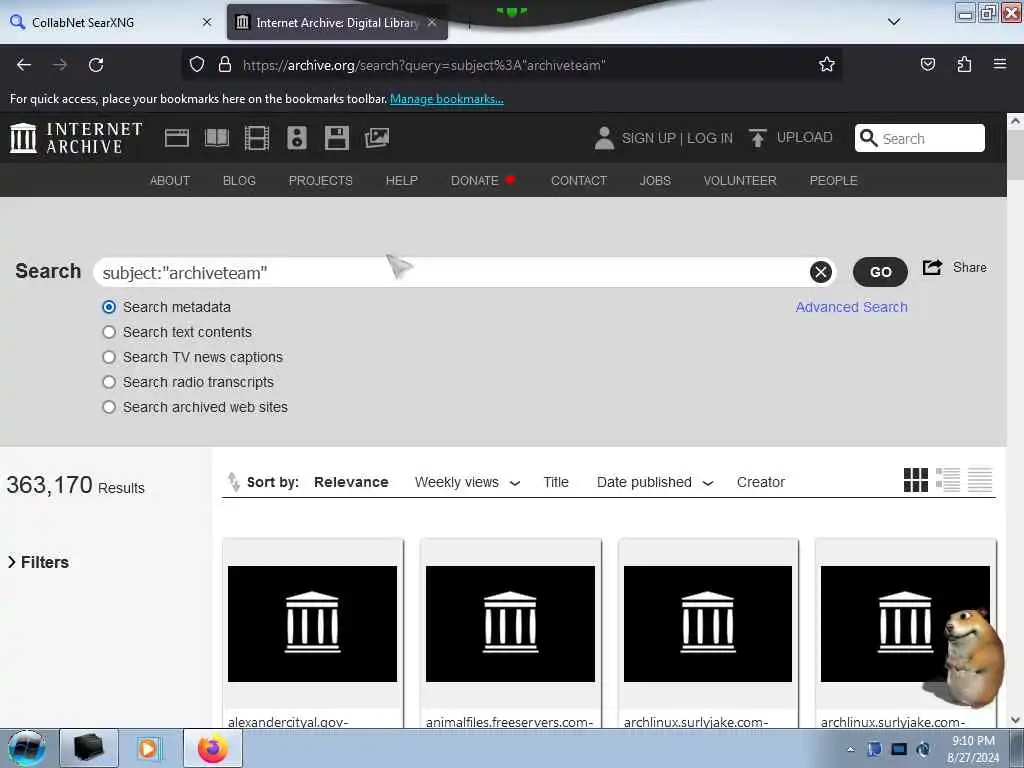Click the Manage bookmarks link

coord(447,99)
